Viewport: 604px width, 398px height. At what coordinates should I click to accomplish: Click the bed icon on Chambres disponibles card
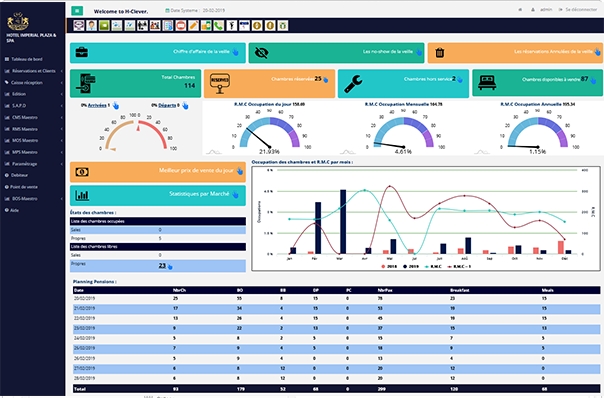click(x=487, y=83)
